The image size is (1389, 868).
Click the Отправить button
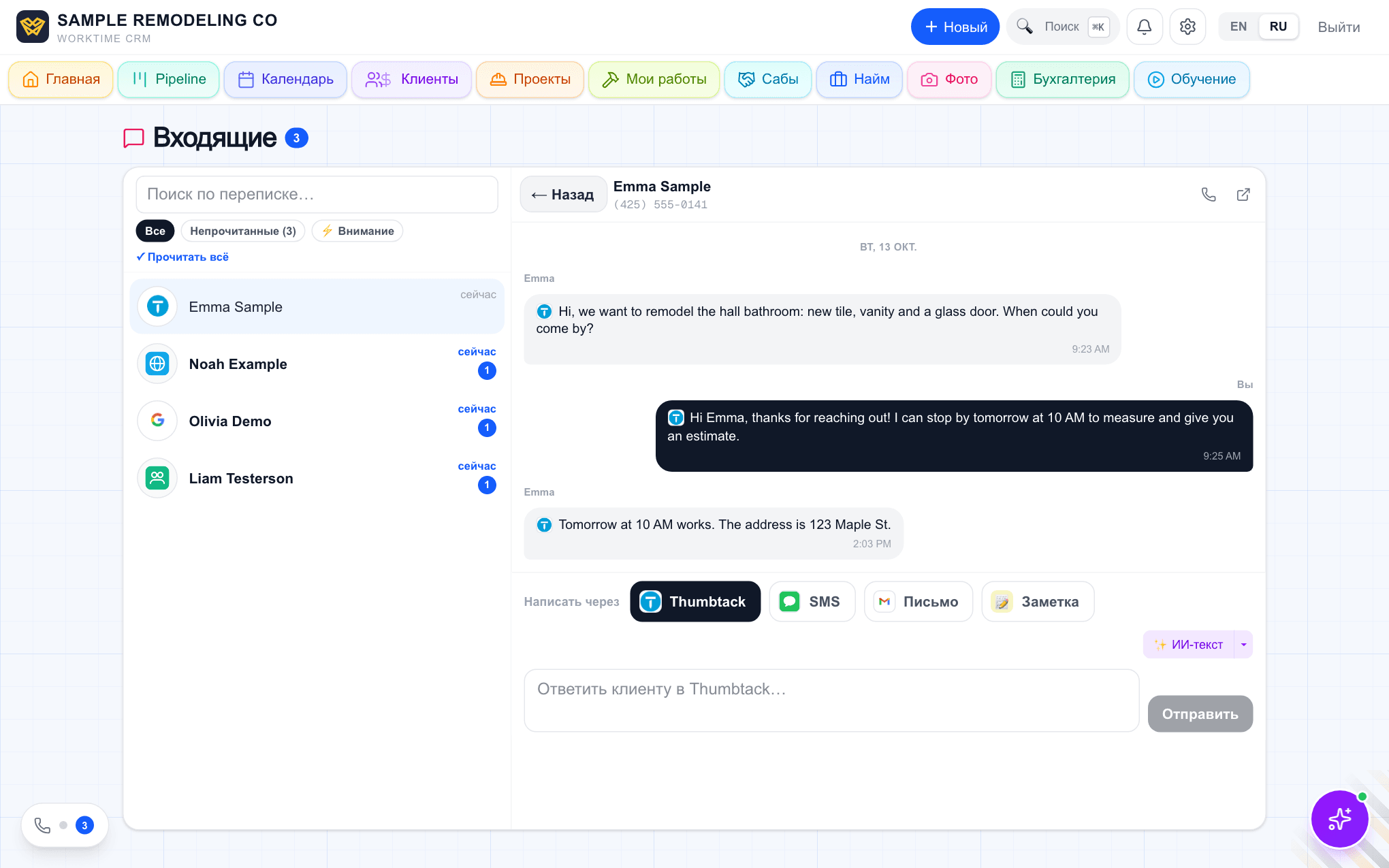click(1200, 714)
